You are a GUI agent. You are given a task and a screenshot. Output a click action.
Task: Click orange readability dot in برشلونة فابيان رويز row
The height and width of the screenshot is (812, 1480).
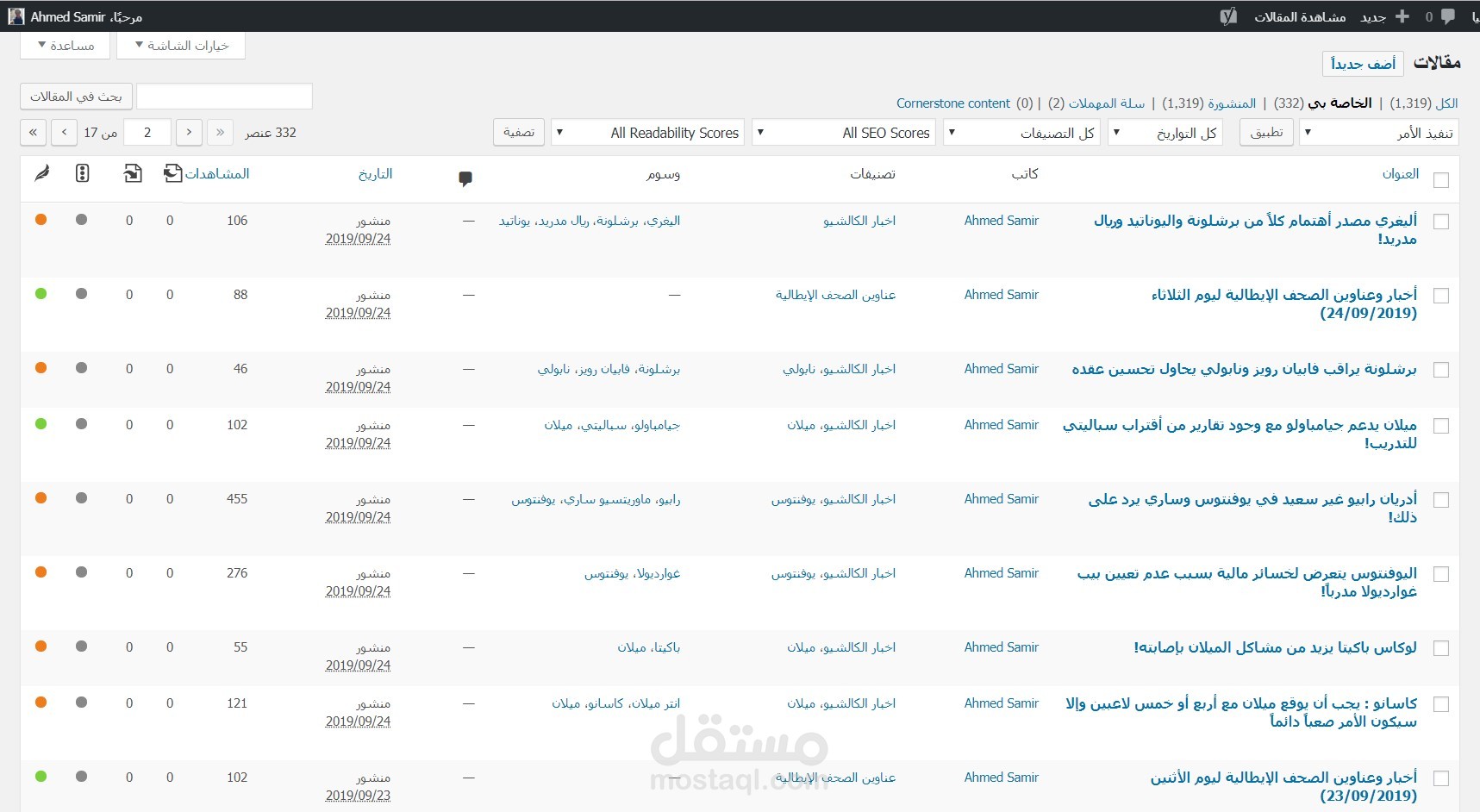[41, 368]
